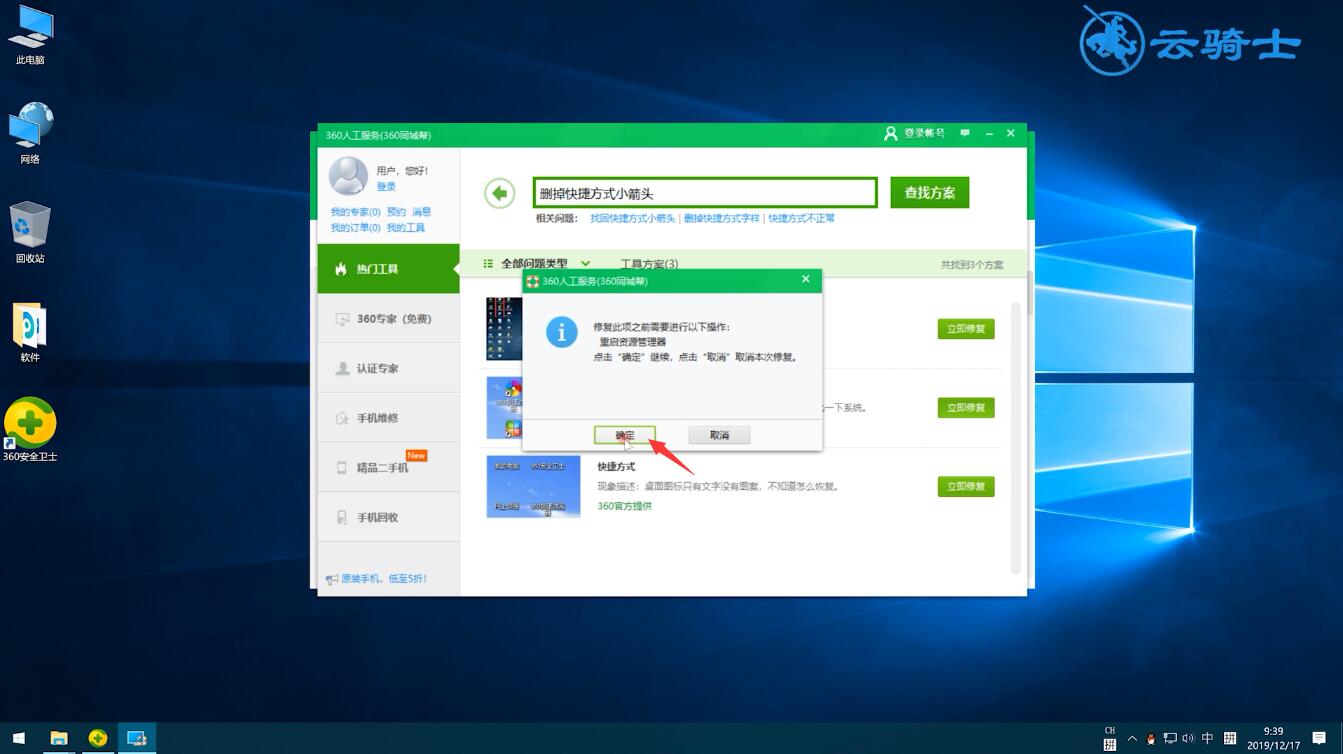Screen dimensions: 1343x754
Task: Open 我的专家(0) link
Action: [x=356, y=212]
